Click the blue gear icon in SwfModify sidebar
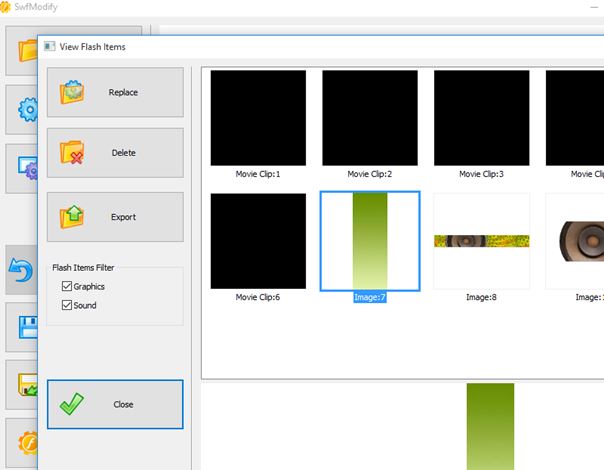 (28, 110)
